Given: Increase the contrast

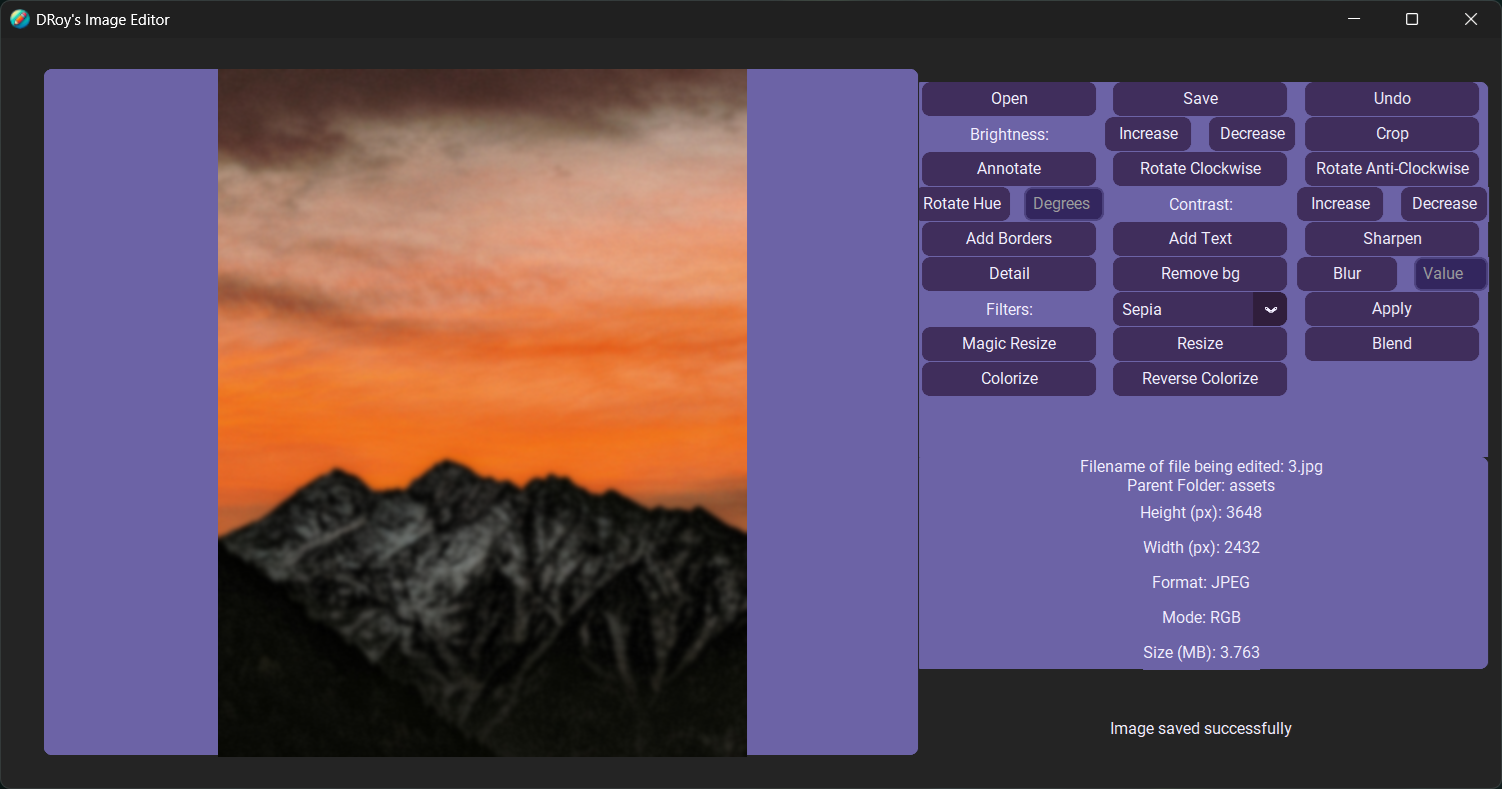Looking at the screenshot, I should tap(1340, 203).
